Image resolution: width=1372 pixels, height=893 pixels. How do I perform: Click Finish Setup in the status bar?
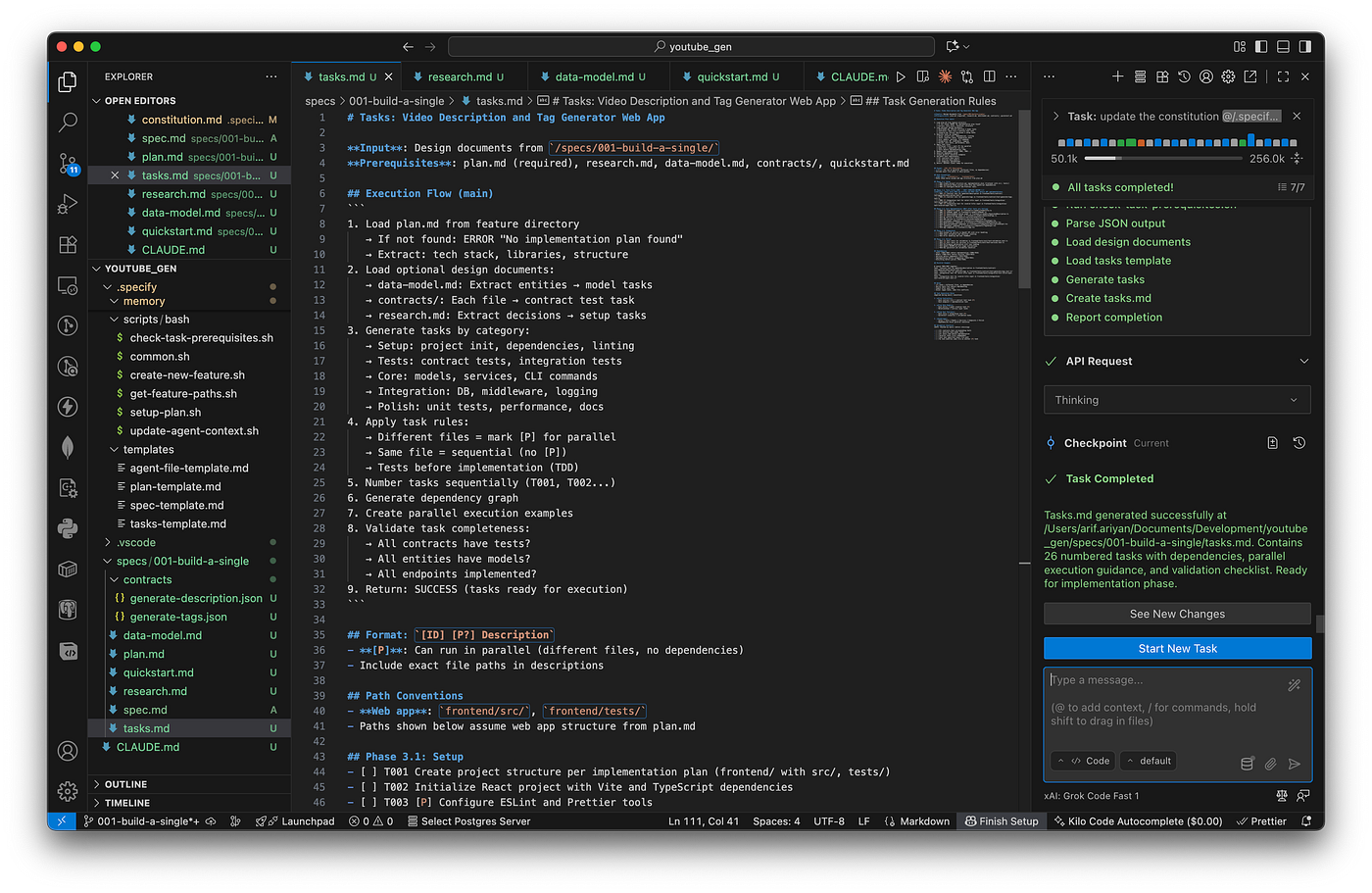coord(1002,821)
